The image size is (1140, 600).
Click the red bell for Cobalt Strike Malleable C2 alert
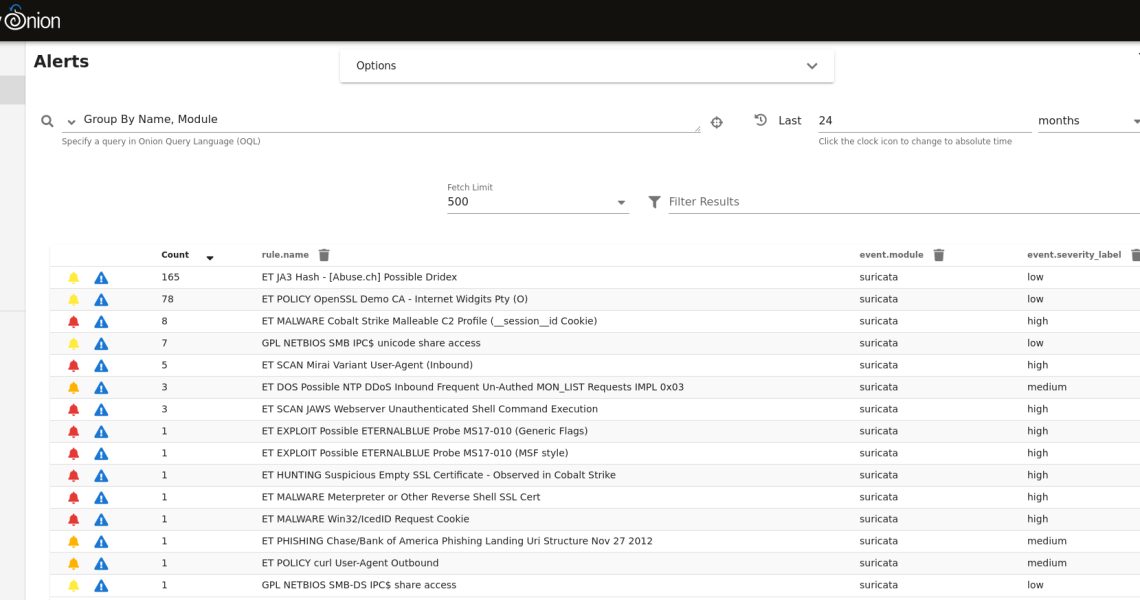[x=73, y=321]
